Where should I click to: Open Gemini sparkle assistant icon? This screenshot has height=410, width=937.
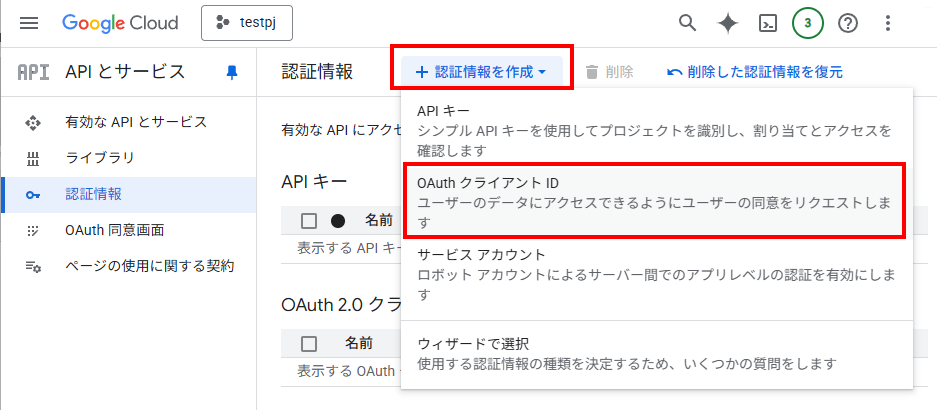[x=728, y=23]
